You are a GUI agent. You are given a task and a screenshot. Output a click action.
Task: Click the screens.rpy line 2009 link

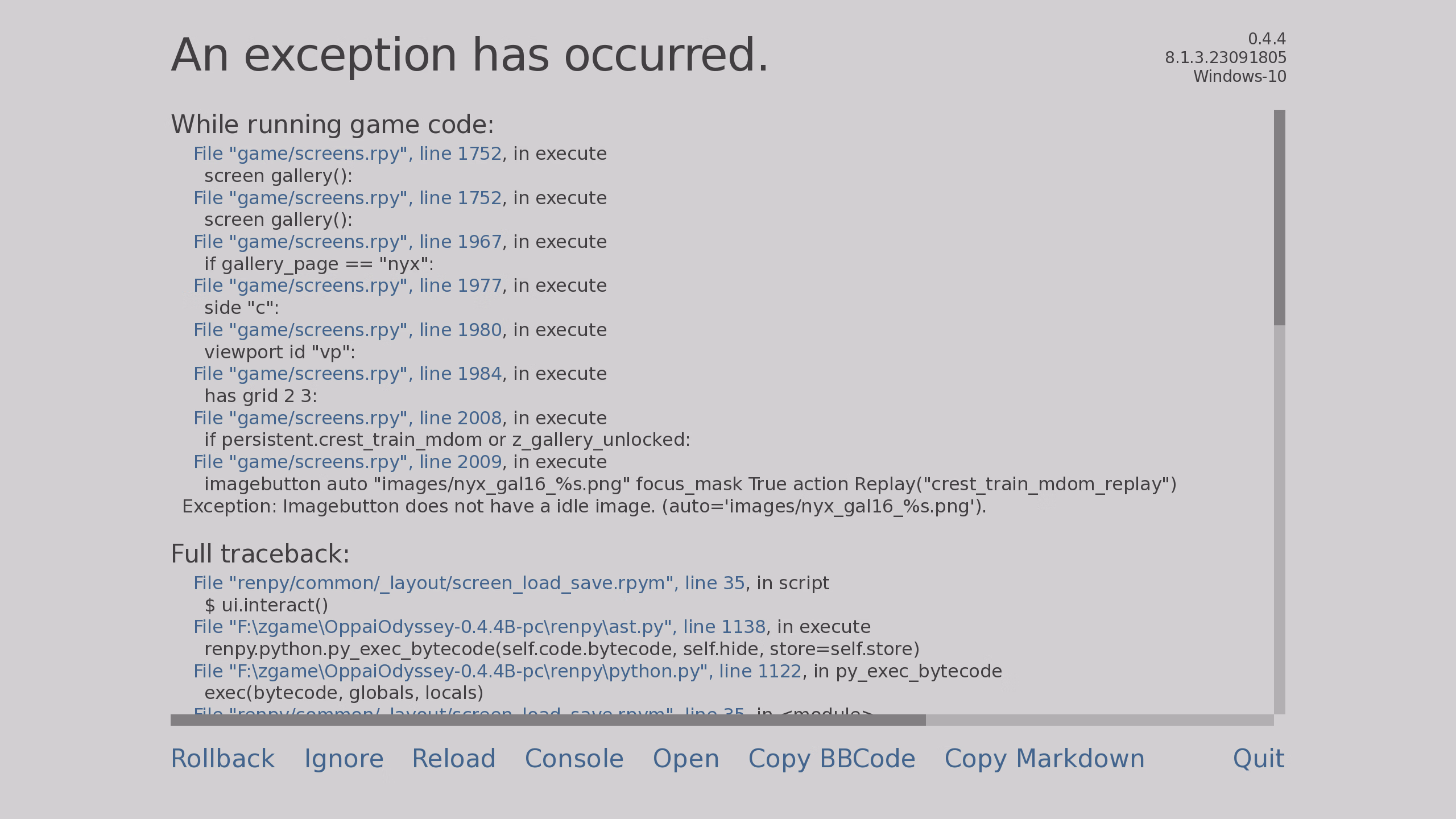(x=348, y=462)
